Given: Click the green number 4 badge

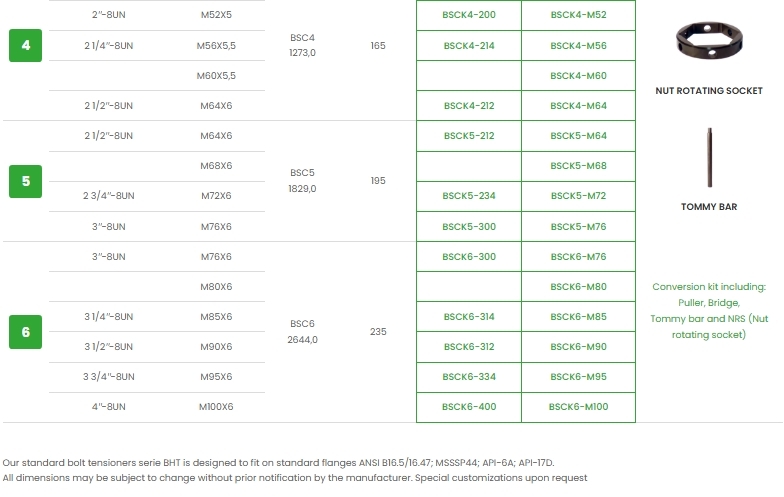Looking at the screenshot, I should (26, 46).
